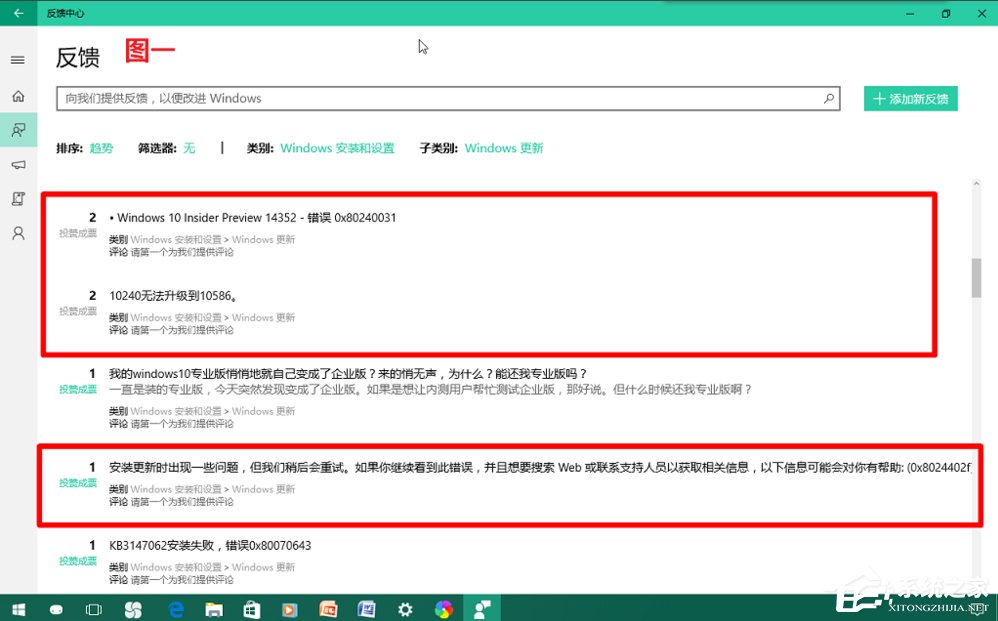
Task: Upvote the Windows 10 Insider Preview 14352 feedback
Action: point(78,229)
